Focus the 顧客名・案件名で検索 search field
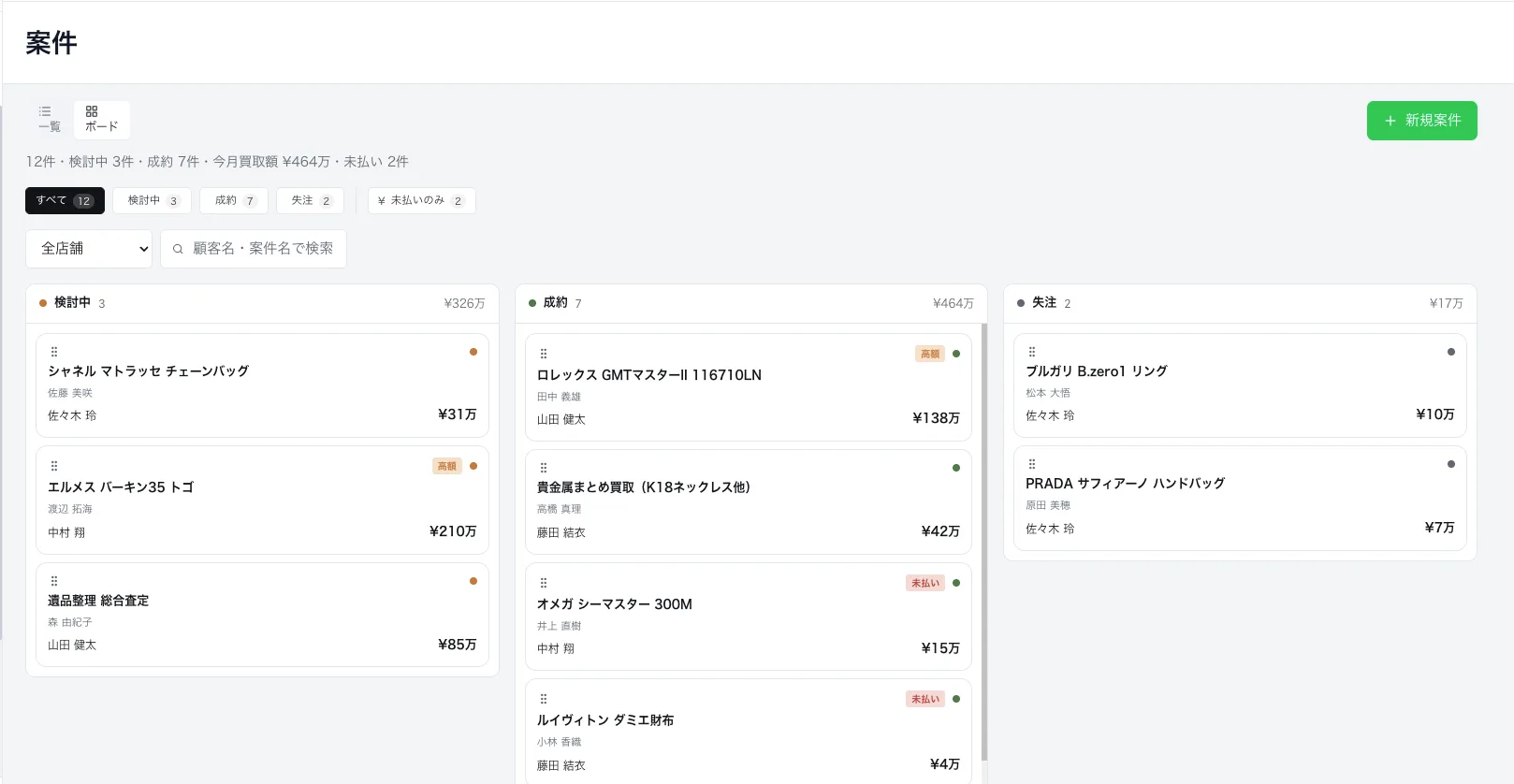Screen dimensions: 1514x784 tap(254, 249)
